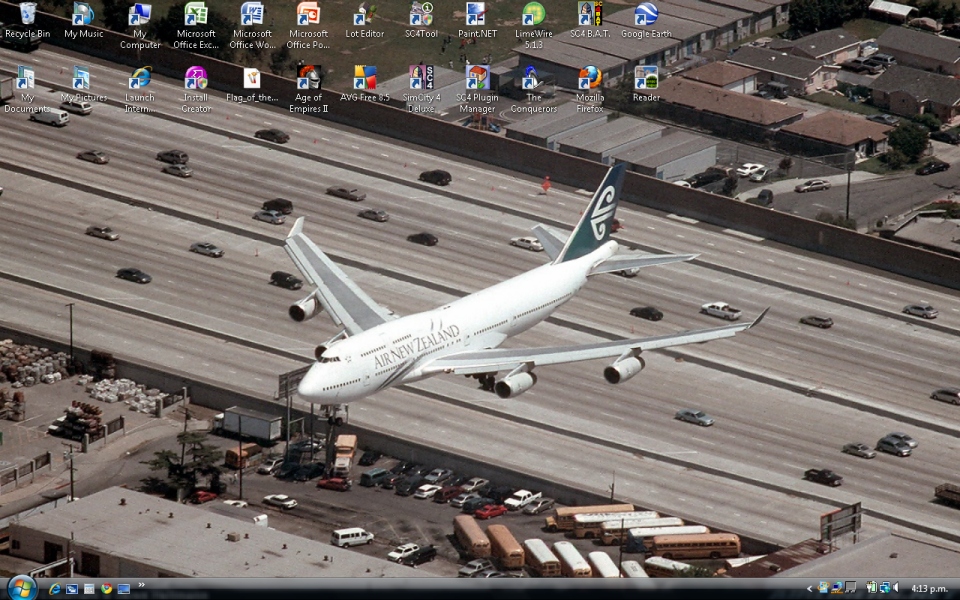Click the window switcher Quick Launch icon
The width and height of the screenshot is (960, 600).
point(89,589)
